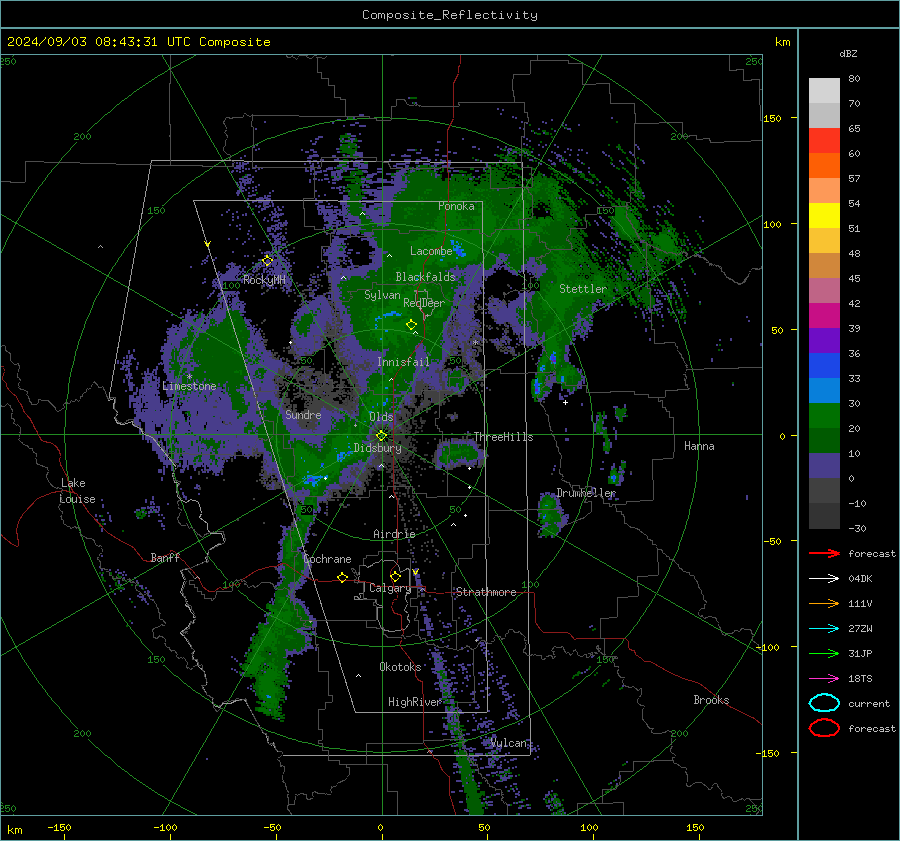
Task: Click the yellow diamond marker above Calgary
Action: (x=395, y=576)
